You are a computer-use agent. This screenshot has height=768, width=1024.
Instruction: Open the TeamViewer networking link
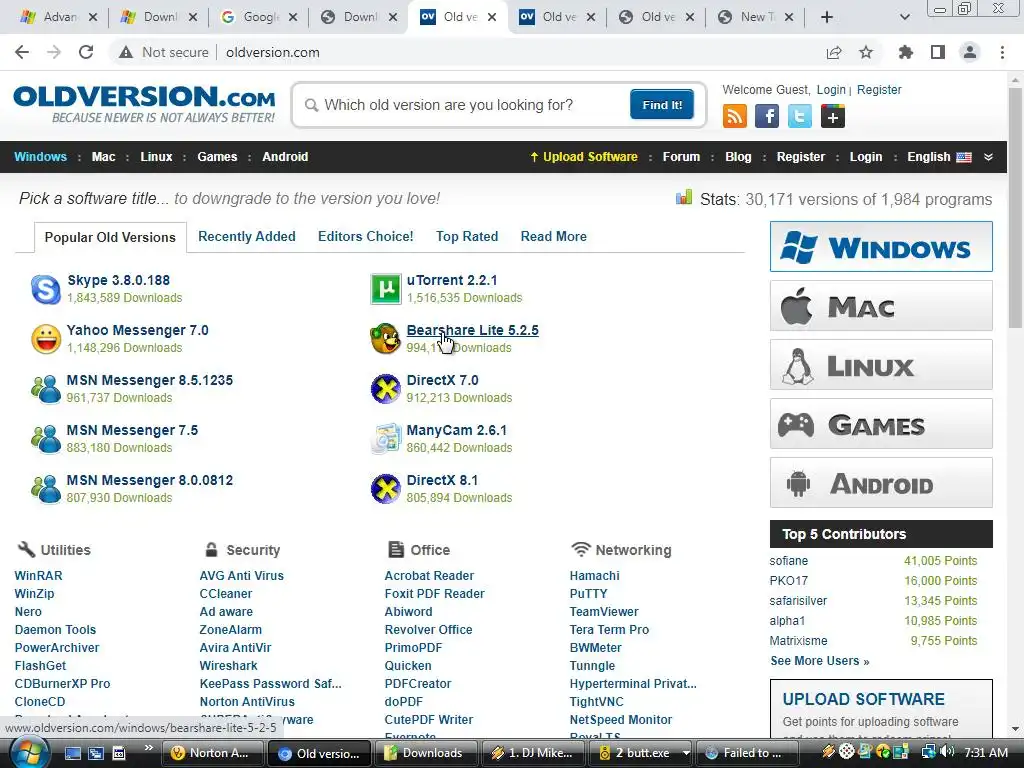(x=604, y=612)
